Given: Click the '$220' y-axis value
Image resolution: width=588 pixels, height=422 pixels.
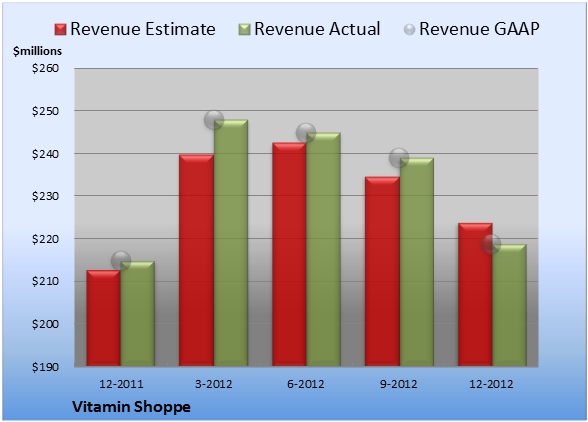Looking at the screenshot, I should tap(45, 239).
